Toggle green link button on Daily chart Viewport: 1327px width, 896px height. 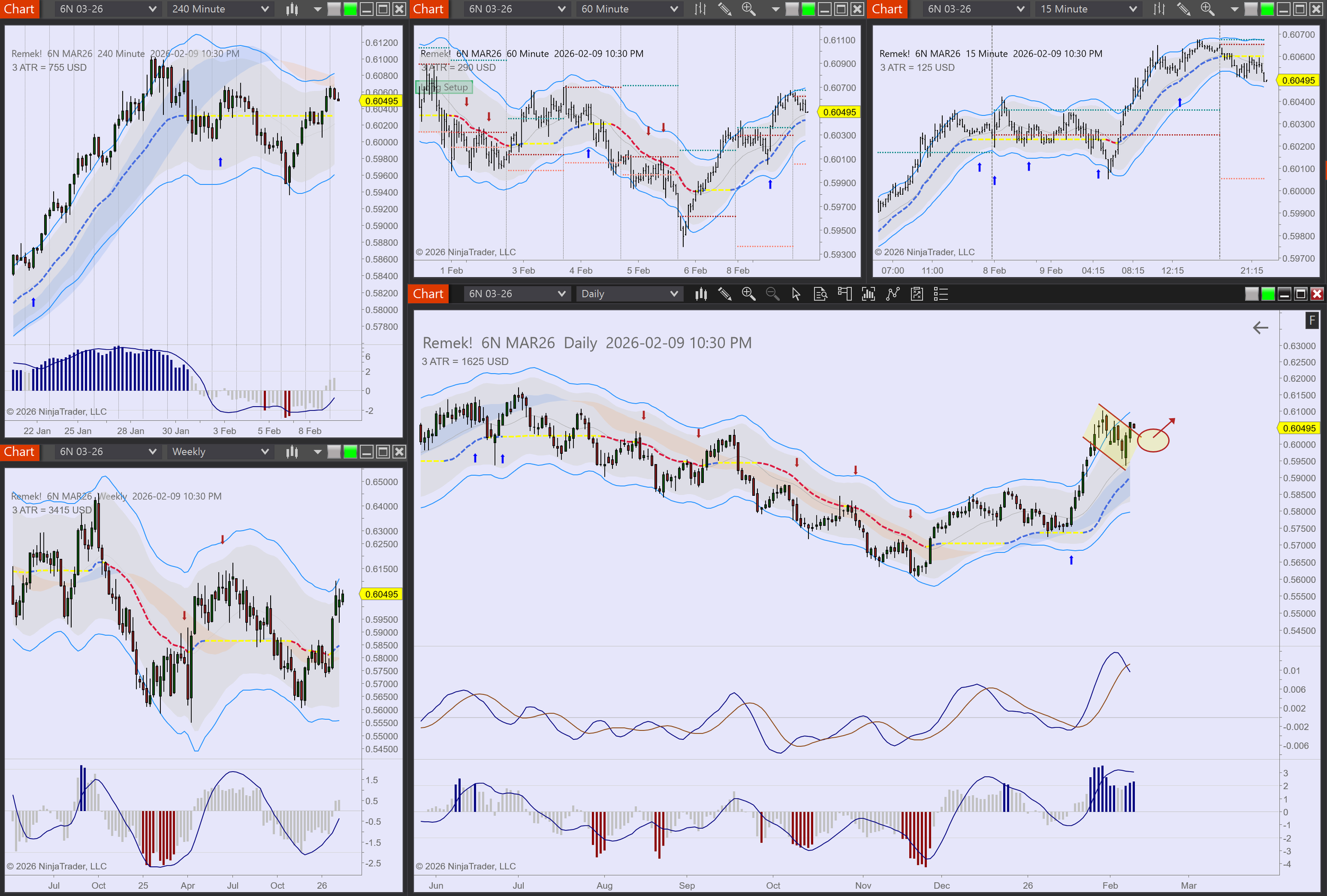point(1268,294)
